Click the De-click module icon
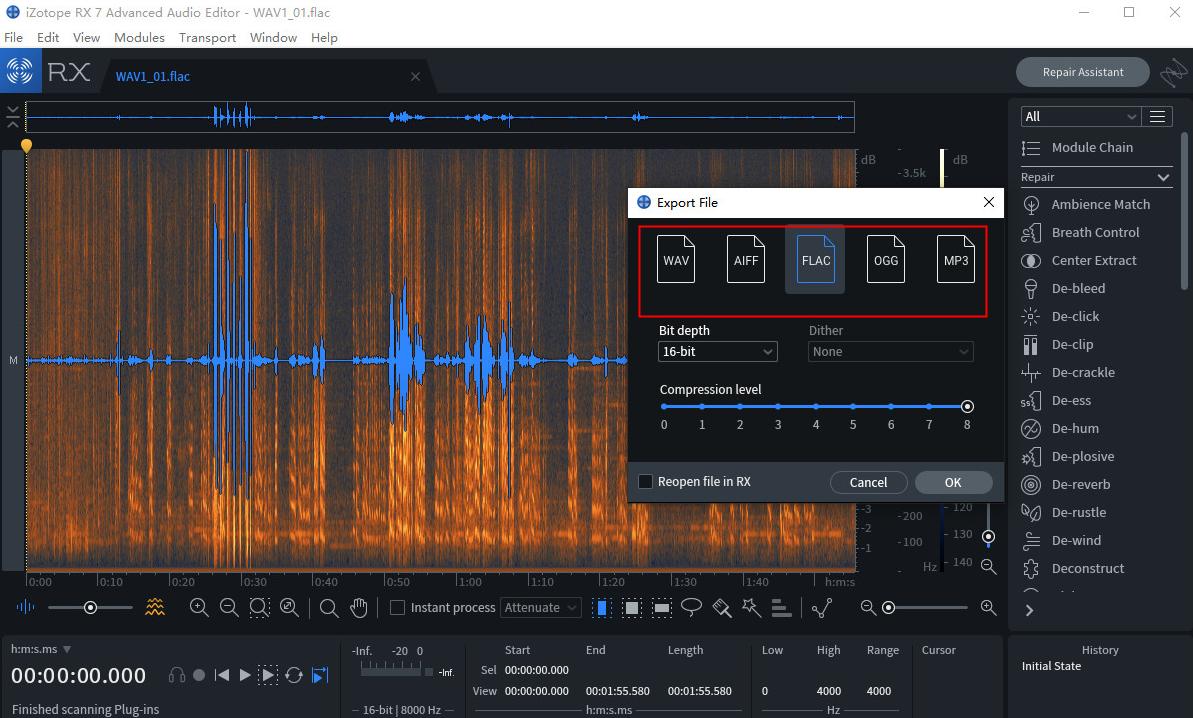Screen dimensions: 1193x718 pyautogui.click(x=1030, y=316)
